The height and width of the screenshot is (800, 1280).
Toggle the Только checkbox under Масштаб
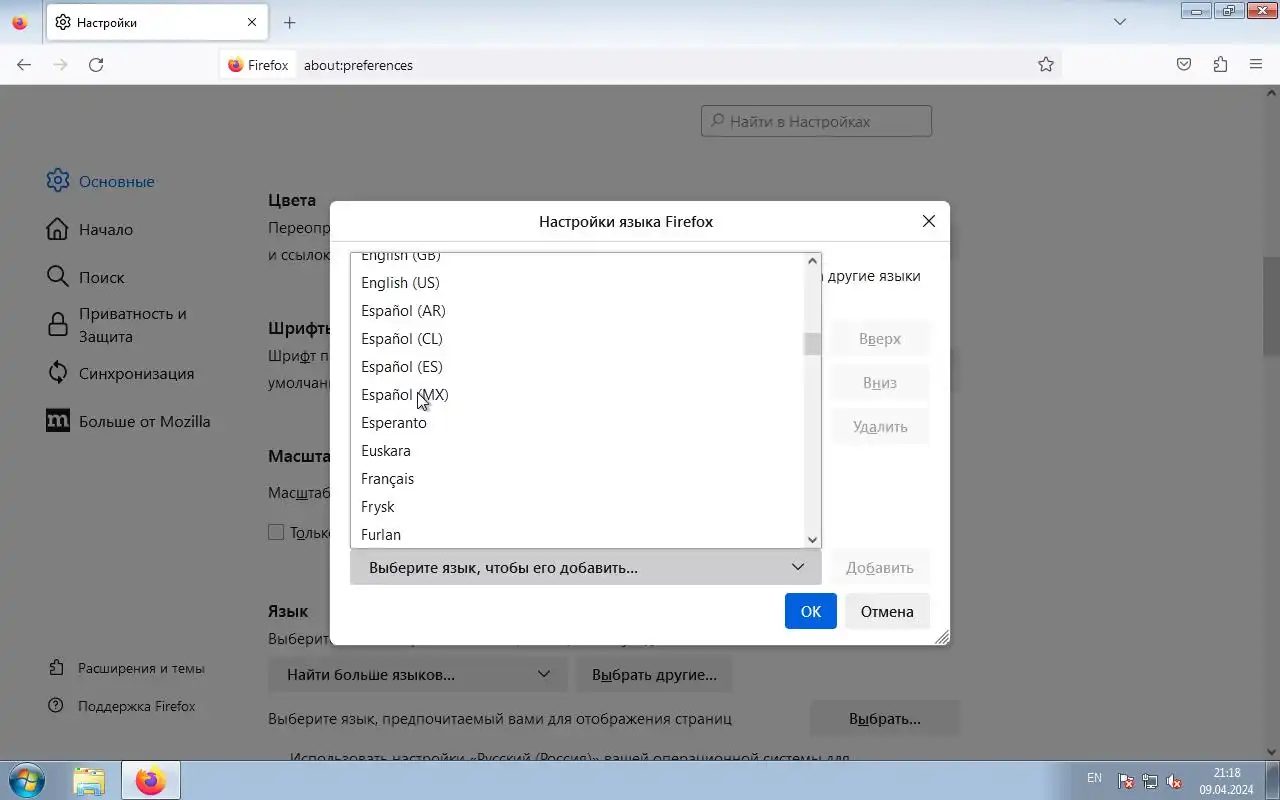click(276, 532)
